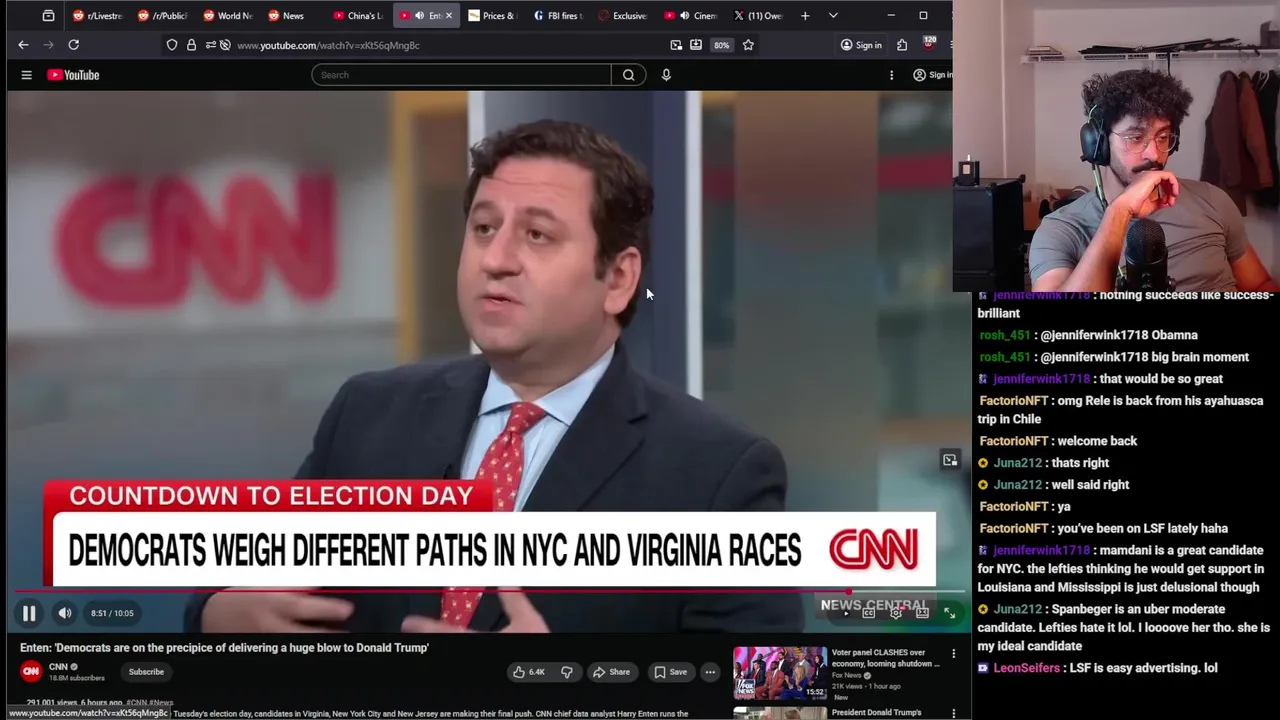
Task: Open Firefox View icon left of tabs
Action: pyautogui.click(x=48, y=16)
